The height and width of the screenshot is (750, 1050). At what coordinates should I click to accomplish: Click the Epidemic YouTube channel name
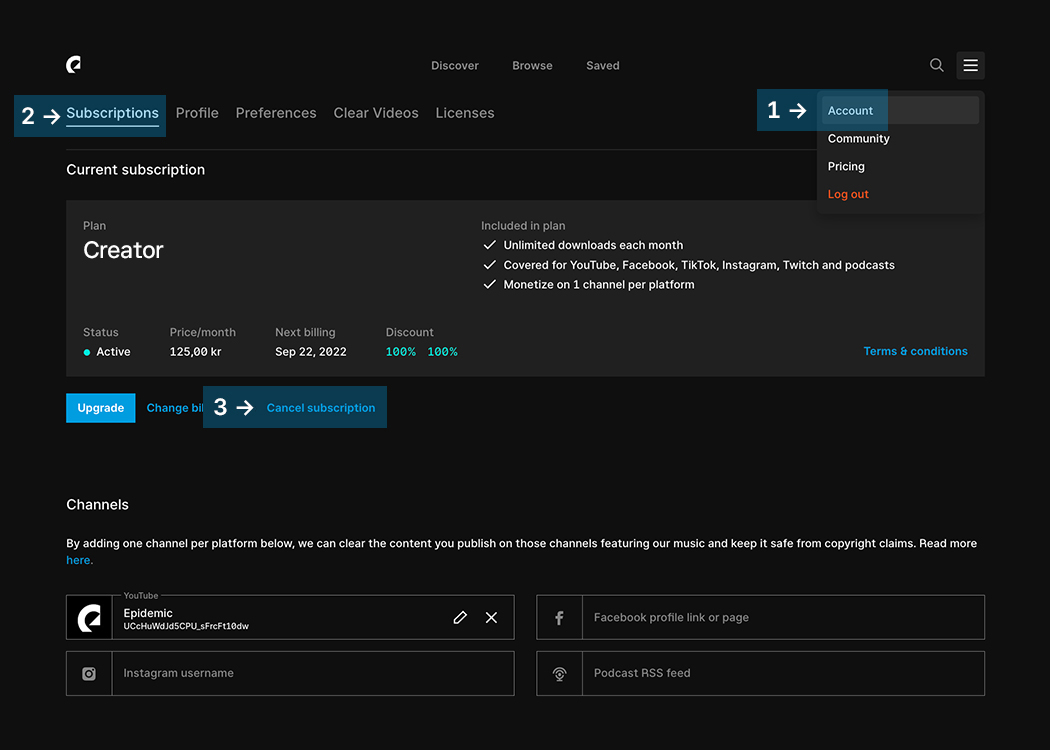(x=148, y=613)
